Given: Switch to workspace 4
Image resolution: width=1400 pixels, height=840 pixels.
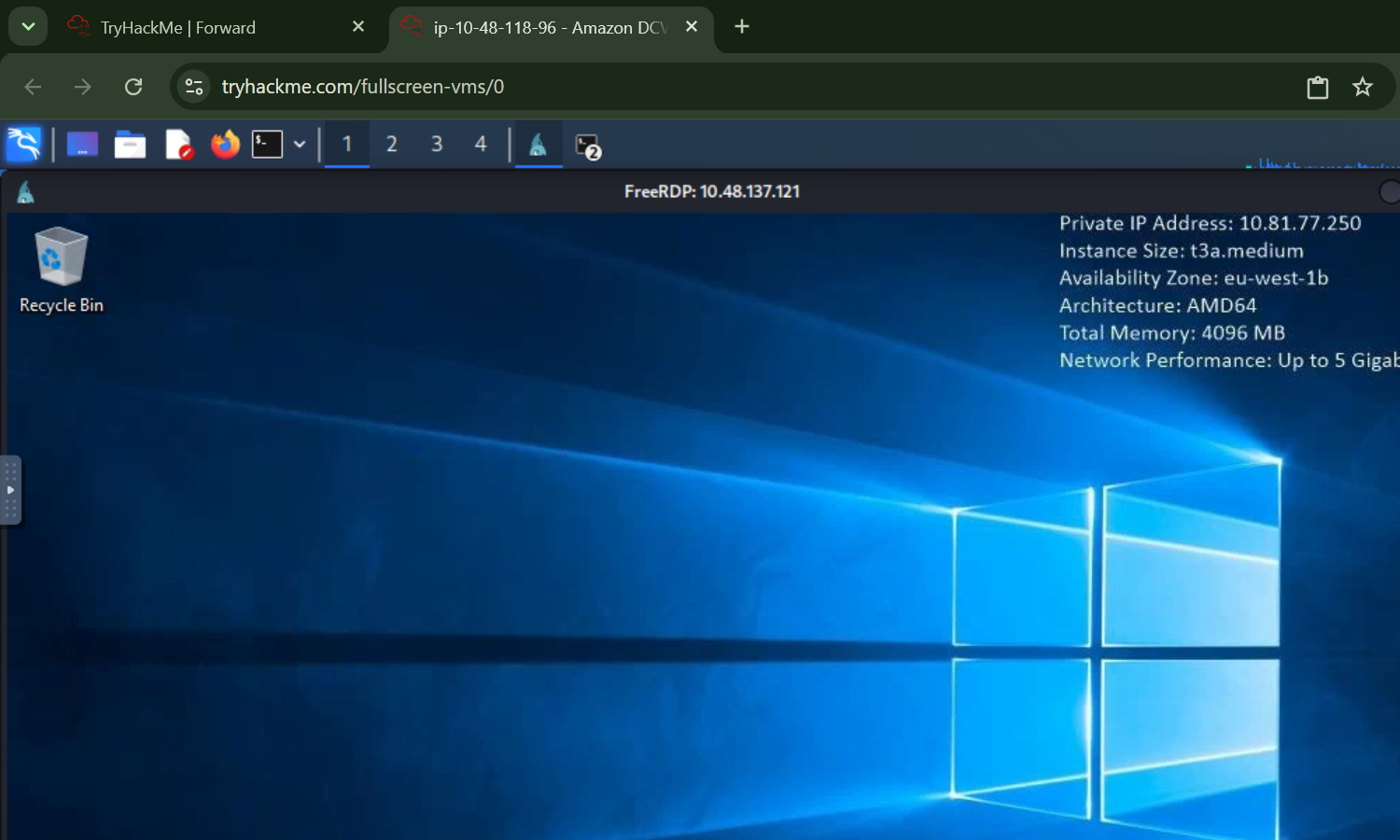Looking at the screenshot, I should click(x=481, y=145).
